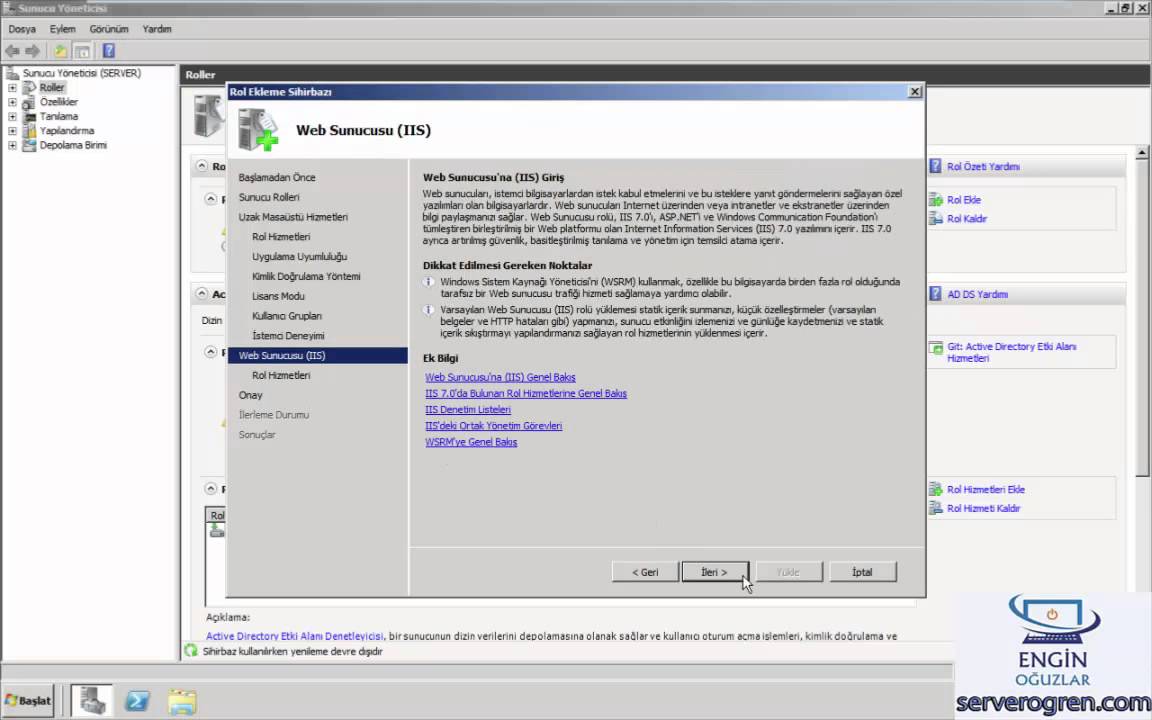Click the Rol Kaldır icon
The image size is (1152, 720).
[x=935, y=218]
